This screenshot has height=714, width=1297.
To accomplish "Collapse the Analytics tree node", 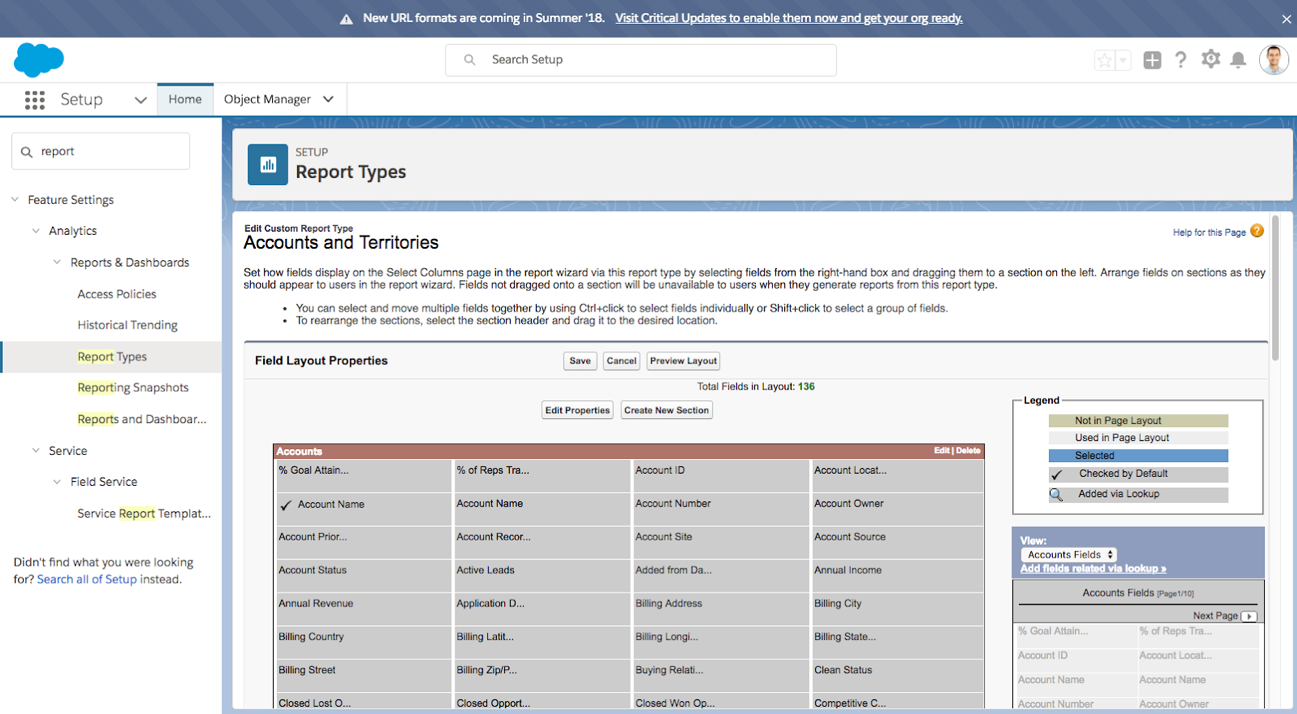I will 36,231.
